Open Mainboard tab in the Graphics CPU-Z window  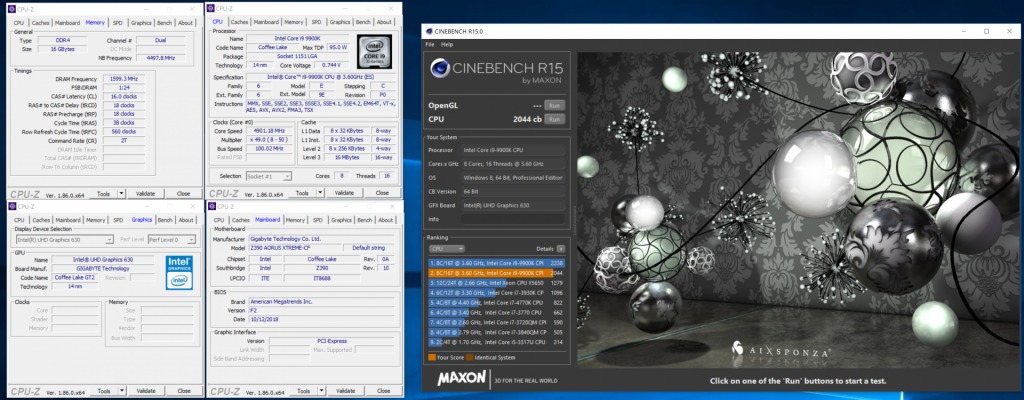[68, 220]
